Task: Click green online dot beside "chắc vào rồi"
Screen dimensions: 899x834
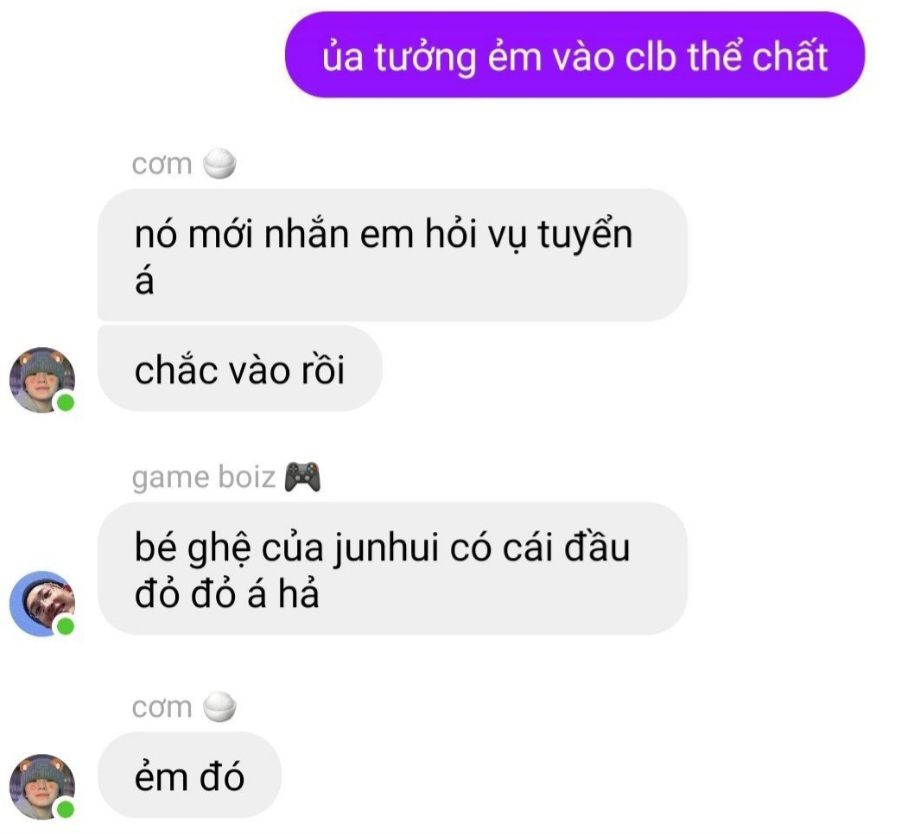Action: coord(65,402)
